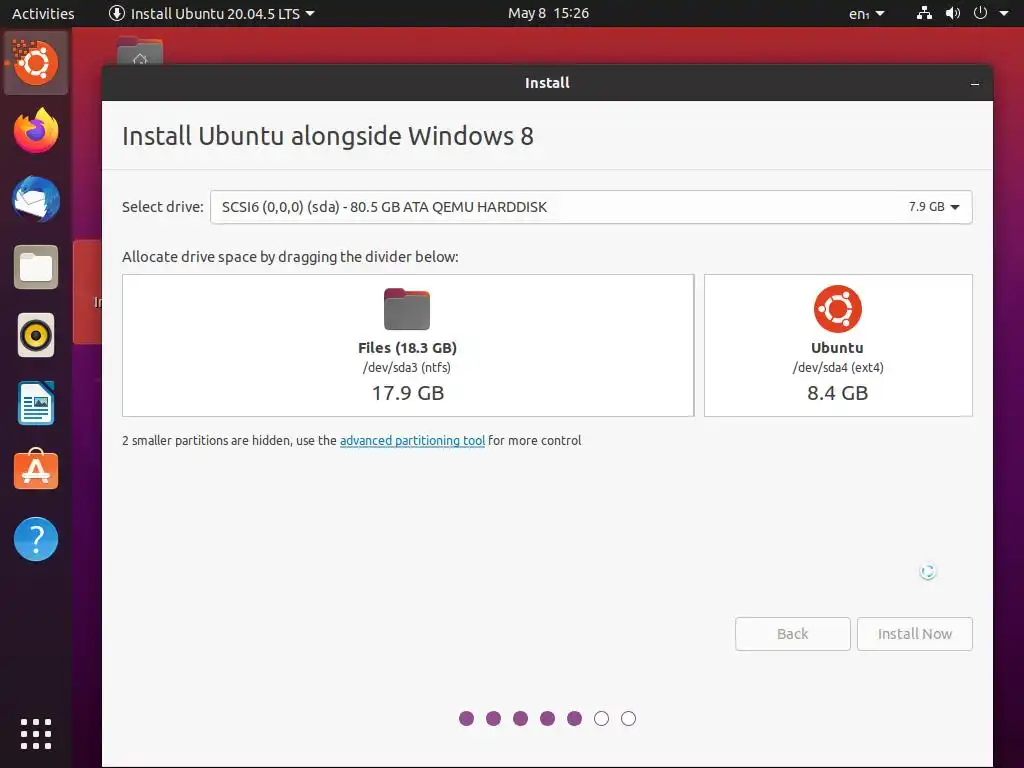
Task: Show Applications grid button
Action: pos(36,734)
